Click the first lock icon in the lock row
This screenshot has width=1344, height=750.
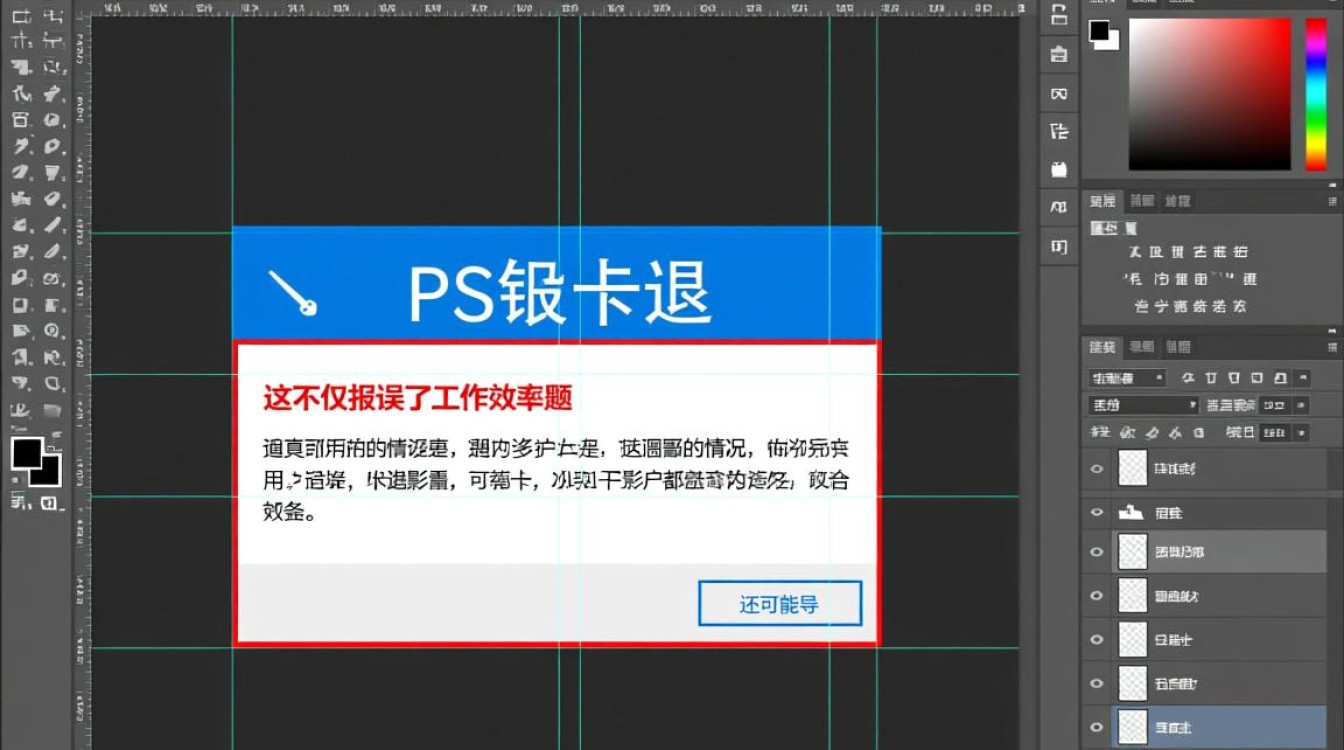(1129, 432)
